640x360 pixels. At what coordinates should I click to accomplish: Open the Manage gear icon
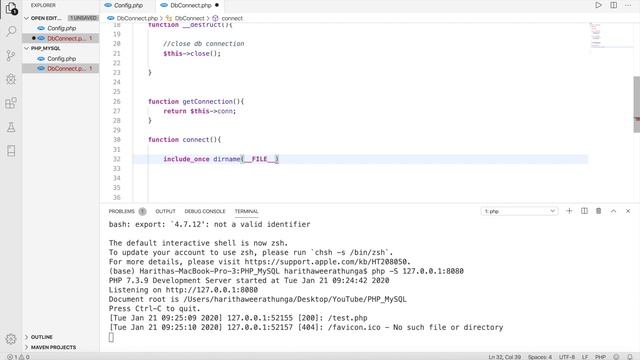click(x=11, y=339)
